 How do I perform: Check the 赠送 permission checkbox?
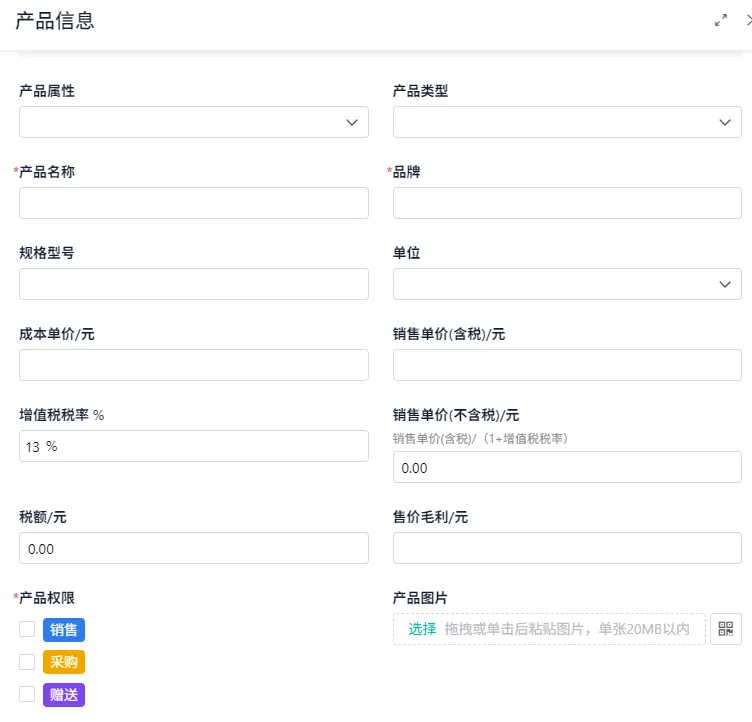pos(27,694)
